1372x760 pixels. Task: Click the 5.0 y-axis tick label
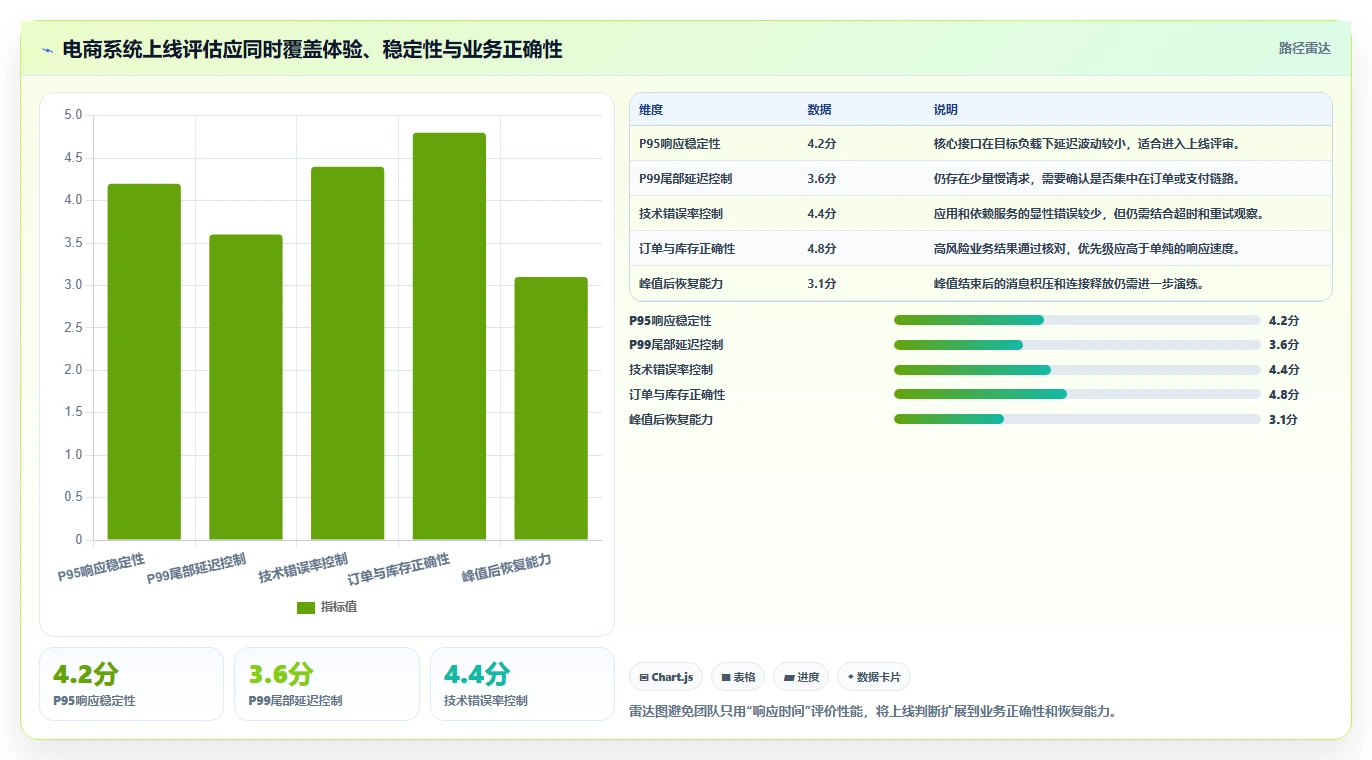(73, 115)
